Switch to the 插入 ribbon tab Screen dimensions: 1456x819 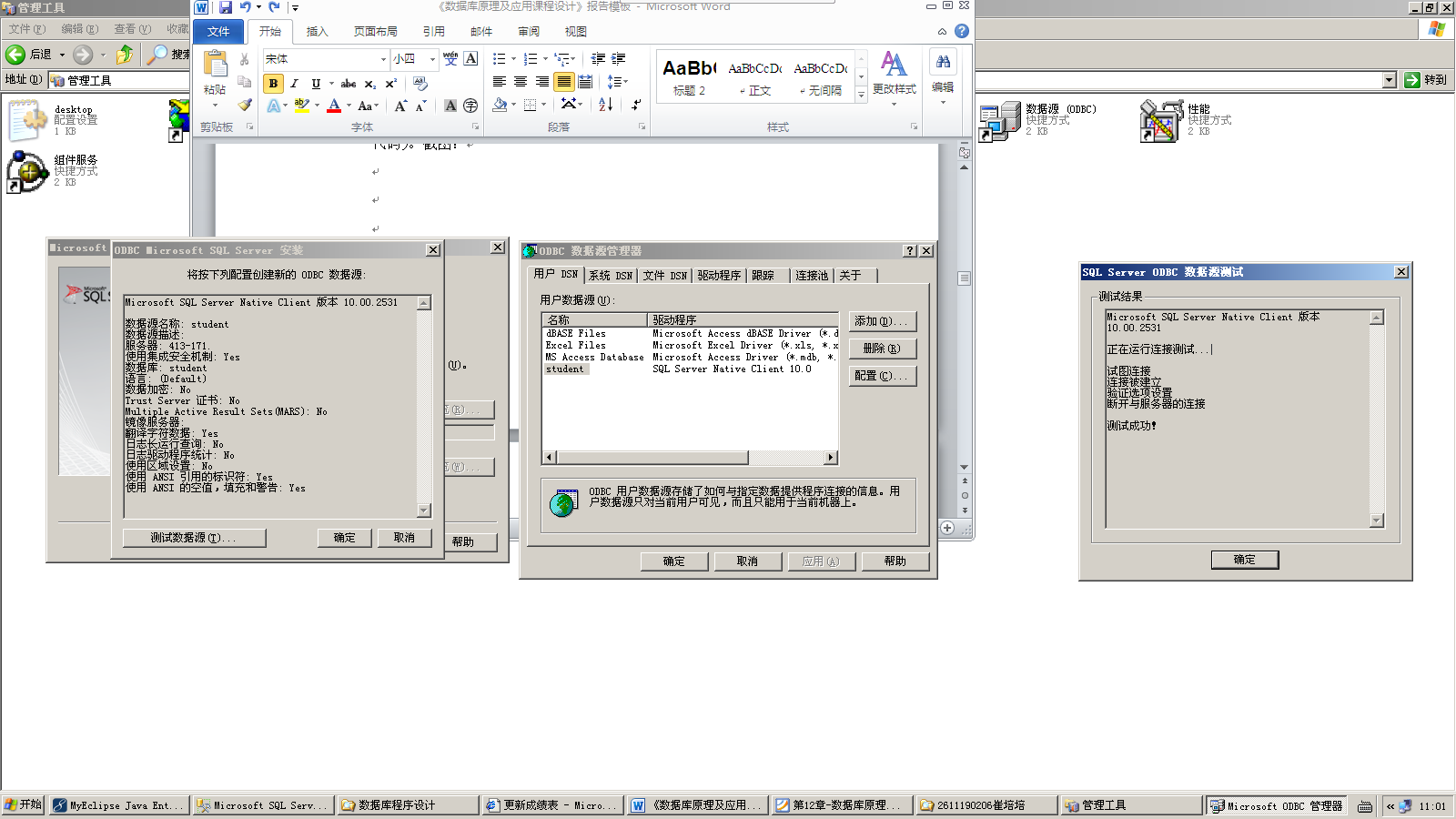(x=317, y=31)
